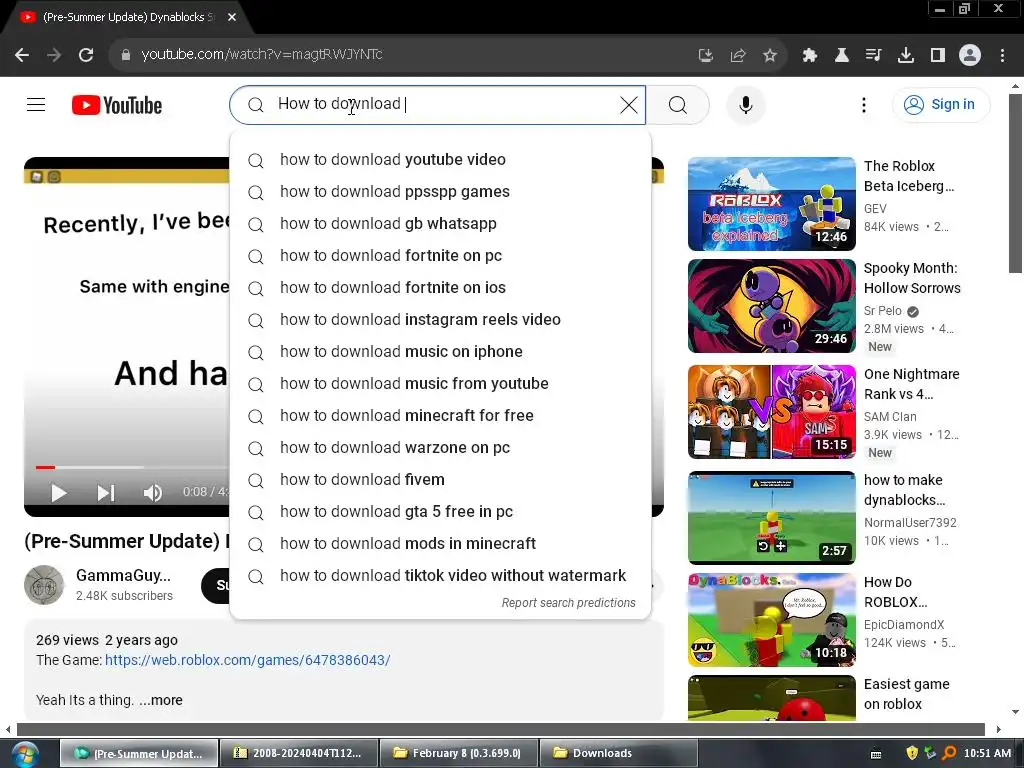
Task: Pick 'how to download gta 5 free in pc'
Action: 440,511
